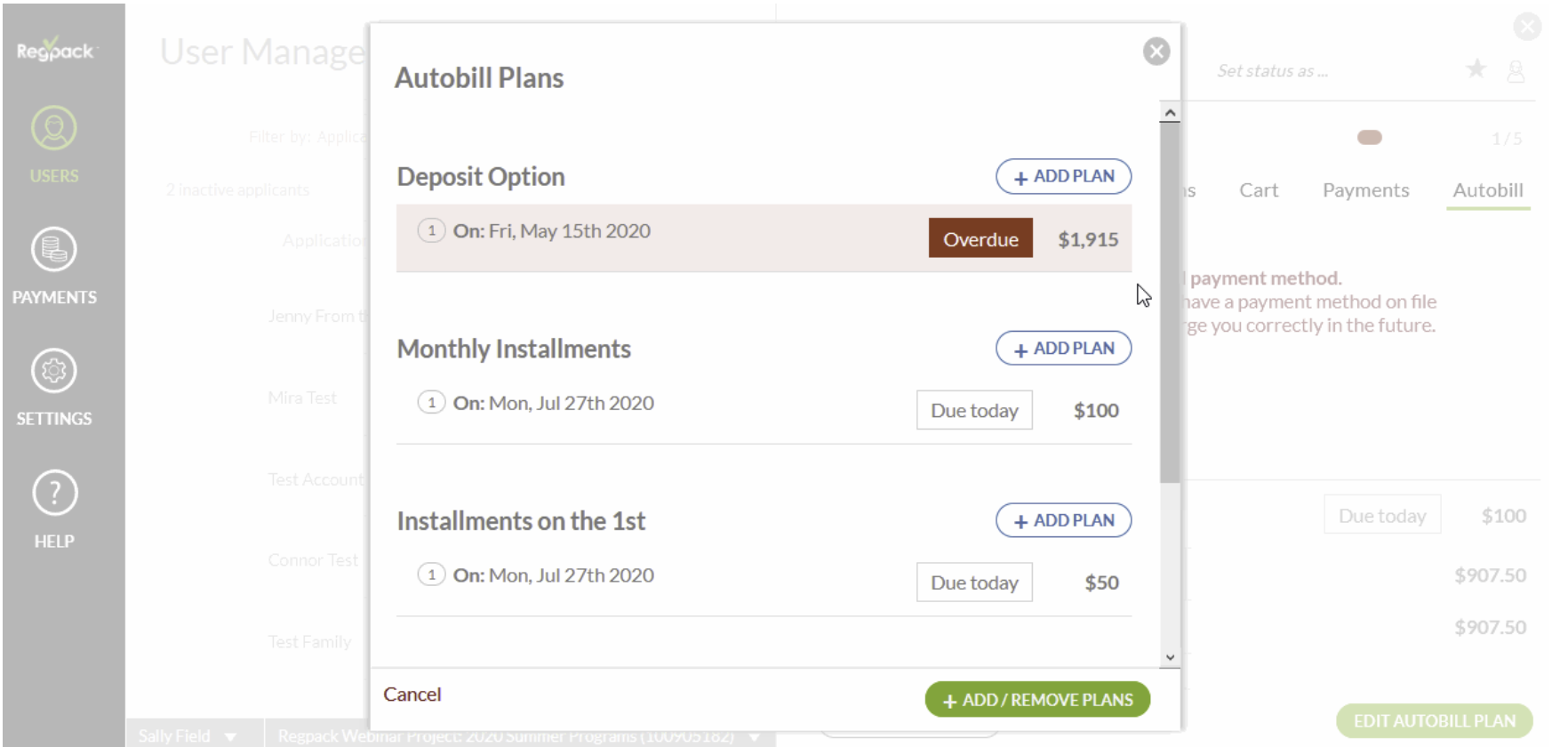Click the Help question mark icon
The image size is (1568, 747).
point(54,493)
